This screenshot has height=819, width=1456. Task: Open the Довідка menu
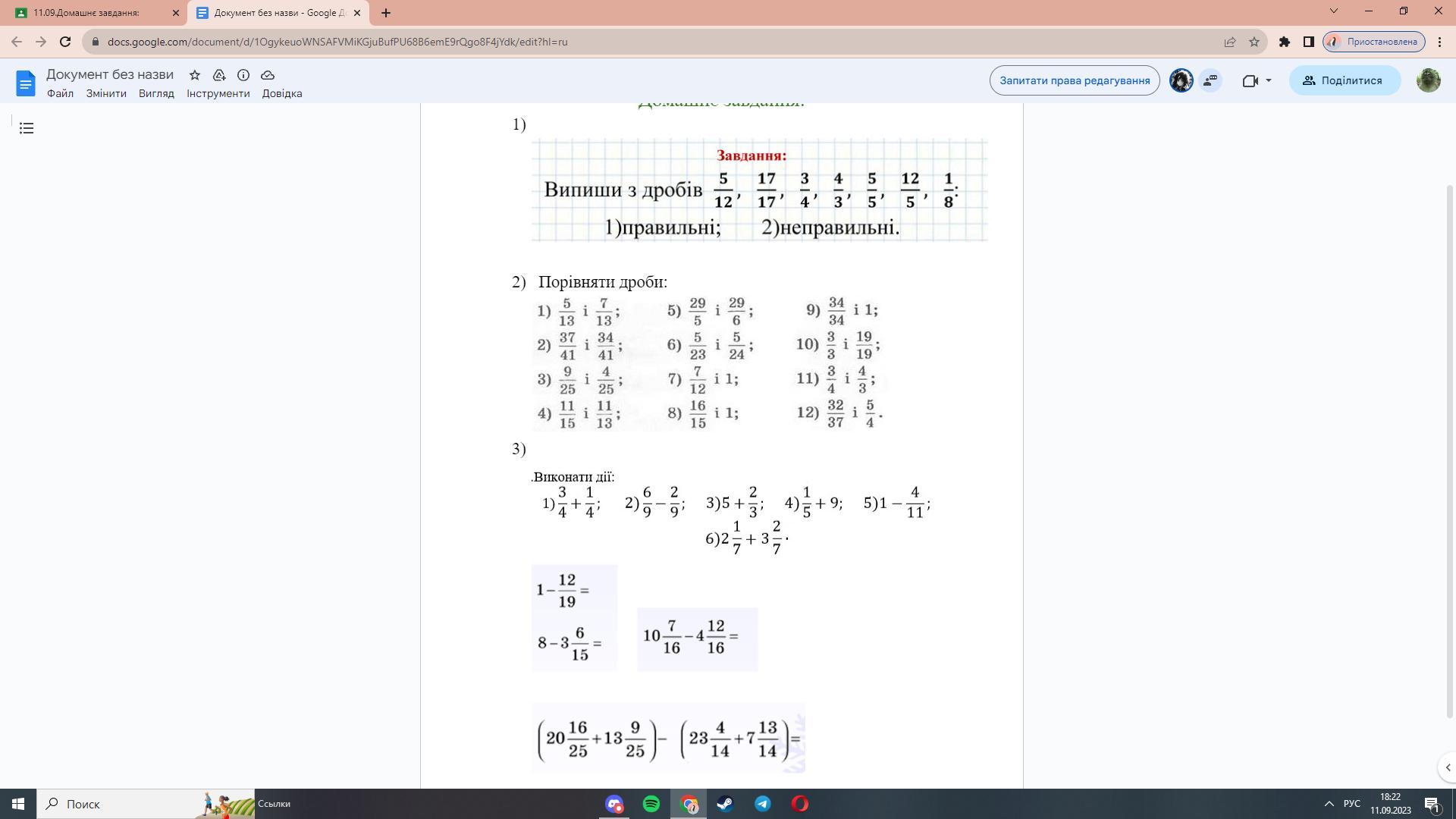pos(282,93)
